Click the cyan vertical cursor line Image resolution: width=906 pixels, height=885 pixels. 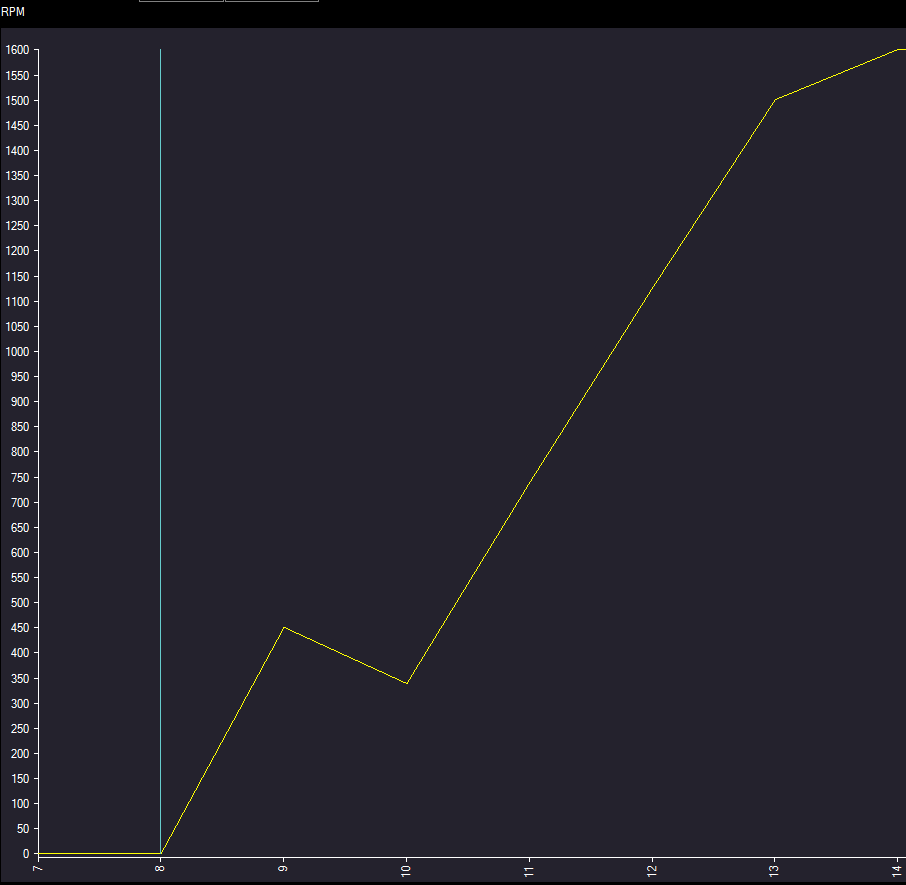160,400
